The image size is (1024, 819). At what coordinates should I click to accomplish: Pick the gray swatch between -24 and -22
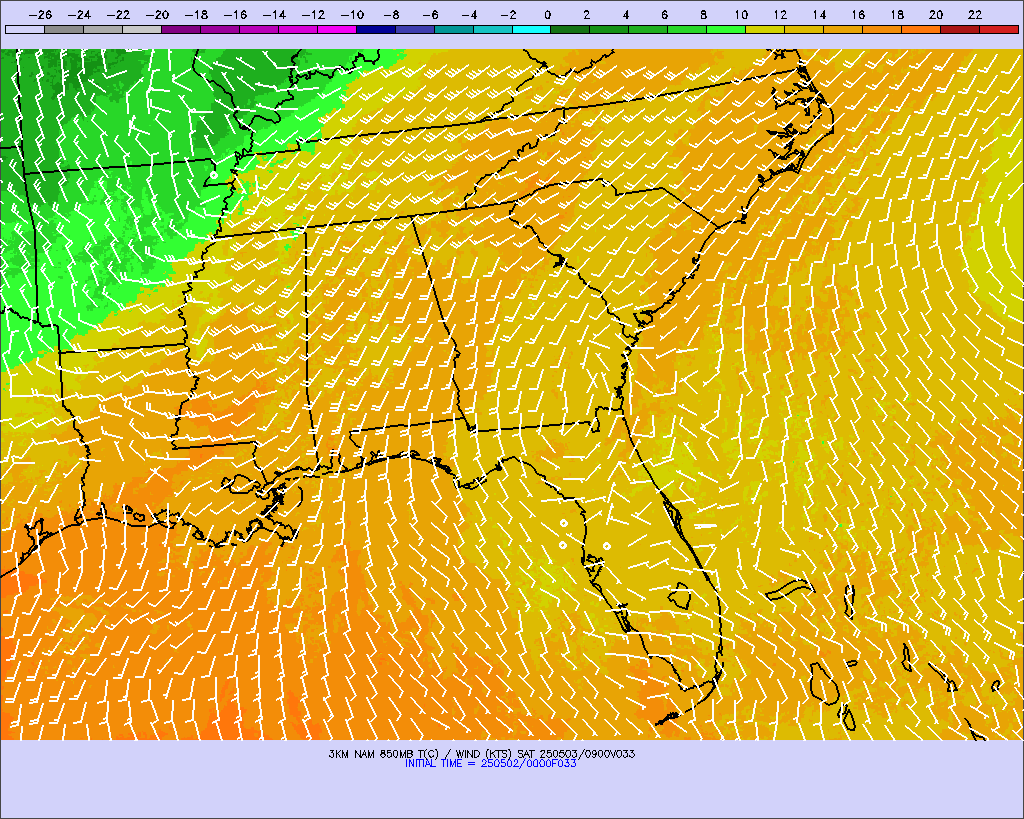[x=103, y=29]
